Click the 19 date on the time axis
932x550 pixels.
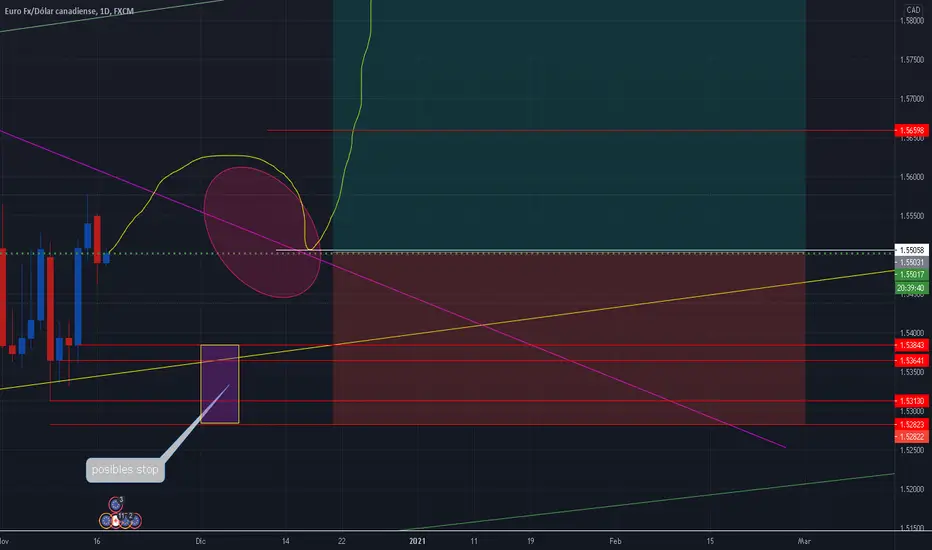pyautogui.click(x=530, y=541)
